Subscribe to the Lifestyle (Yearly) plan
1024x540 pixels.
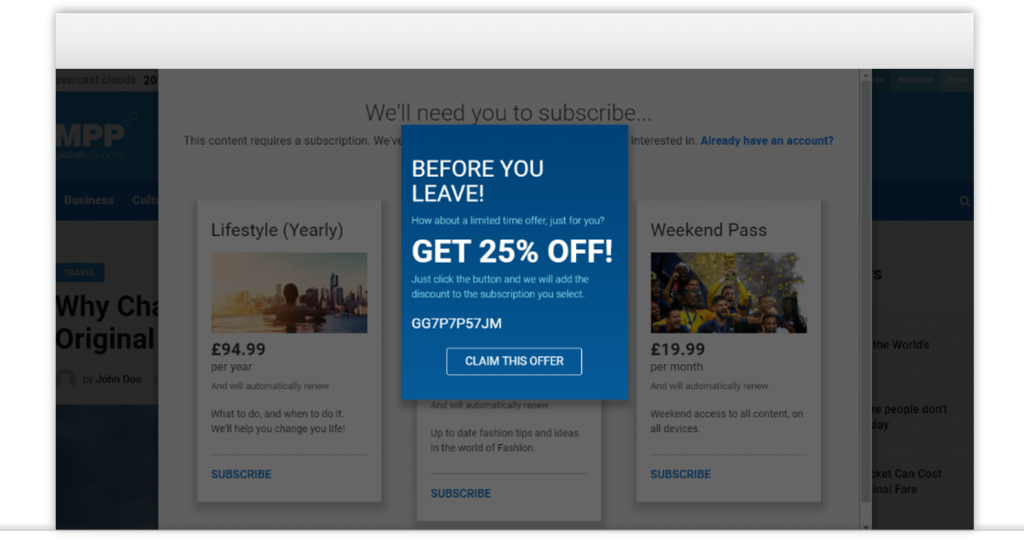click(241, 474)
